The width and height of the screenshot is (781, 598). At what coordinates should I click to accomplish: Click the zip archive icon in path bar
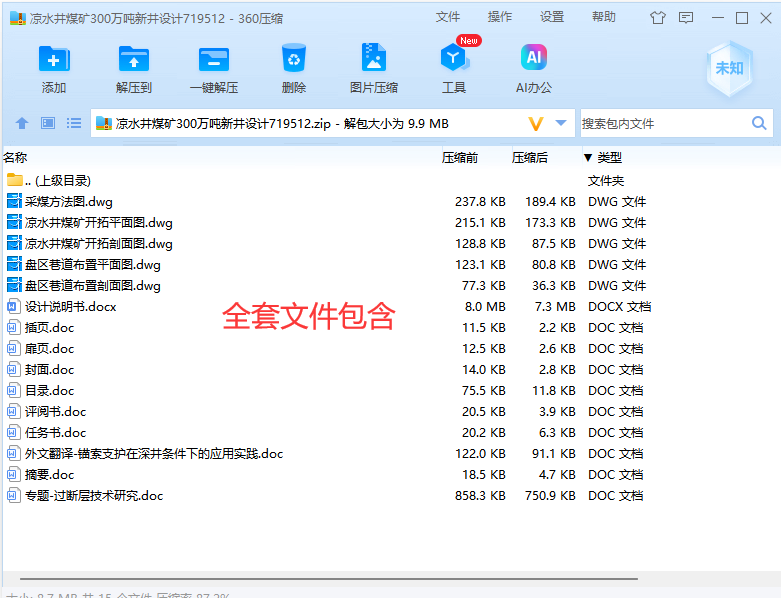(x=104, y=123)
